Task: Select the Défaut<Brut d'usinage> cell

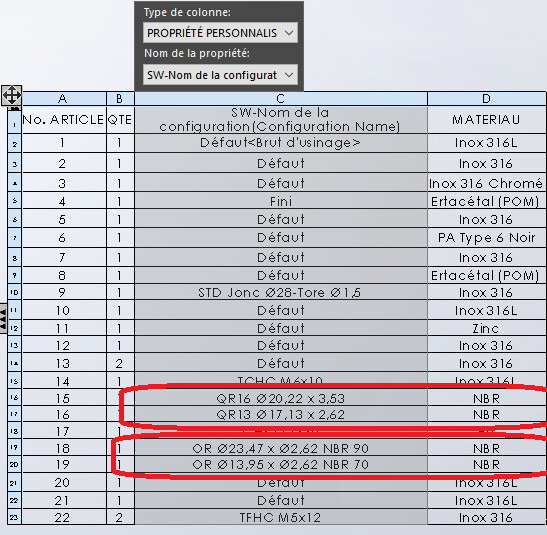Action: (x=281, y=143)
